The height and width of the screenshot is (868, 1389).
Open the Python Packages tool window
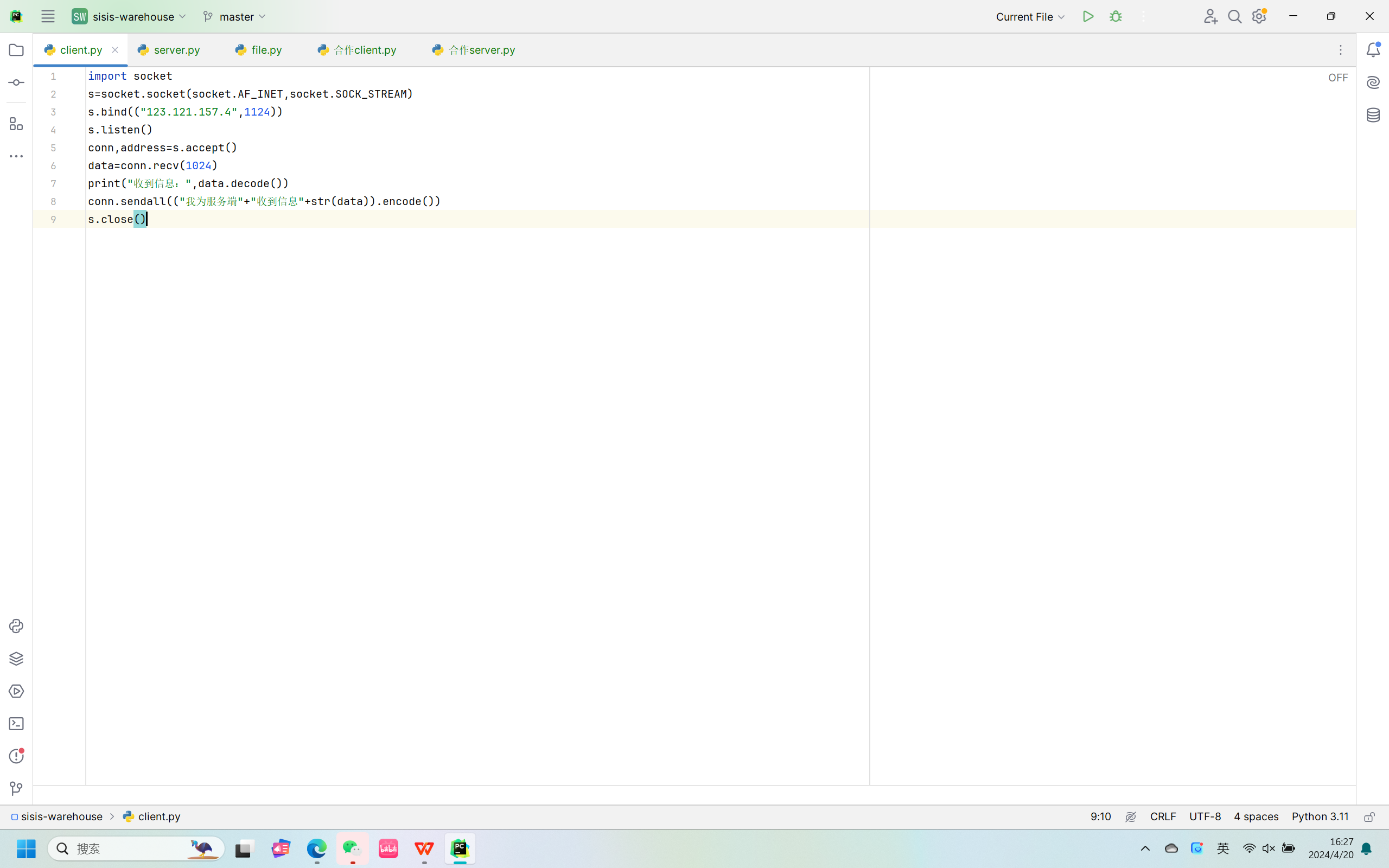(x=16, y=659)
